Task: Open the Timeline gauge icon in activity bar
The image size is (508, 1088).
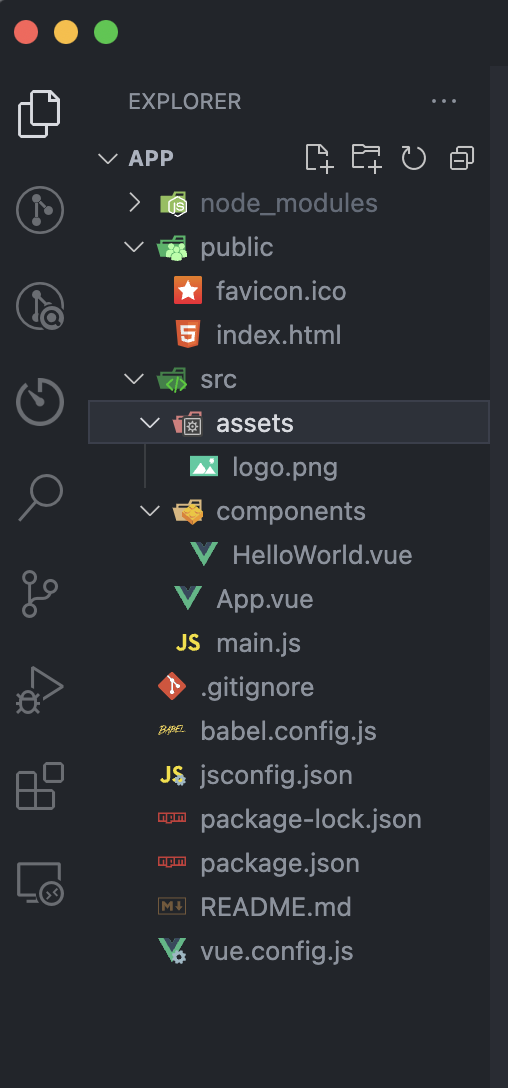Action: (40, 401)
